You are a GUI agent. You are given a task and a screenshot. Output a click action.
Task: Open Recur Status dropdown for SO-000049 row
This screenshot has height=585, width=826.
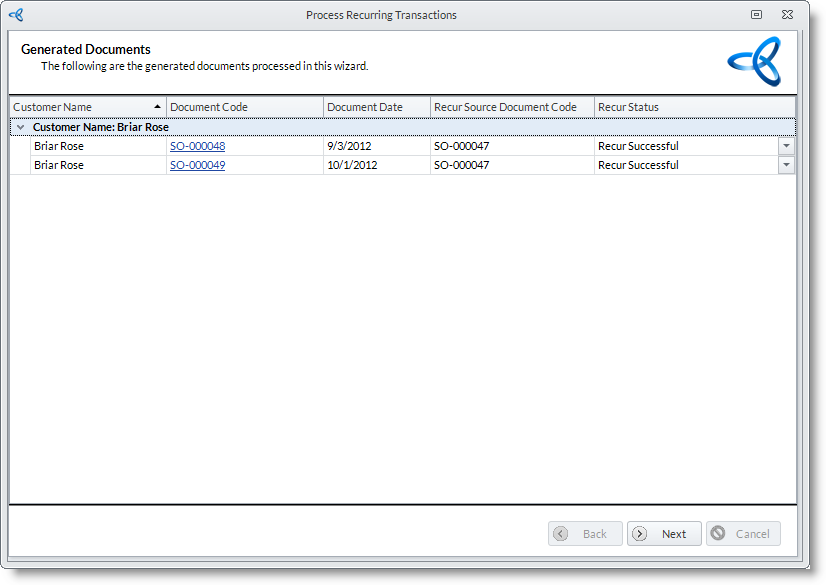coord(786,165)
